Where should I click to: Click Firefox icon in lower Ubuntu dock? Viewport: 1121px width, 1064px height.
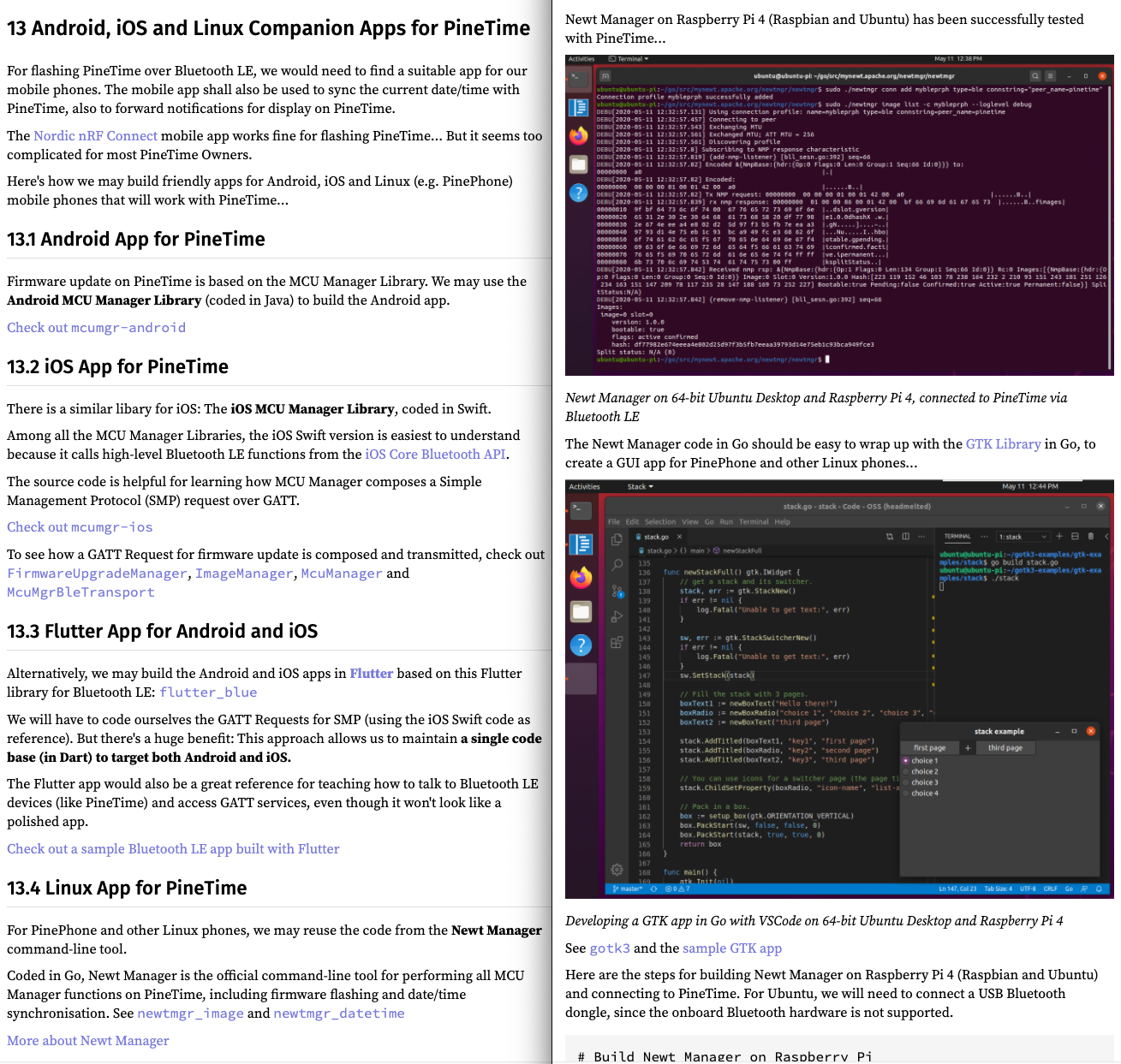[x=581, y=578]
